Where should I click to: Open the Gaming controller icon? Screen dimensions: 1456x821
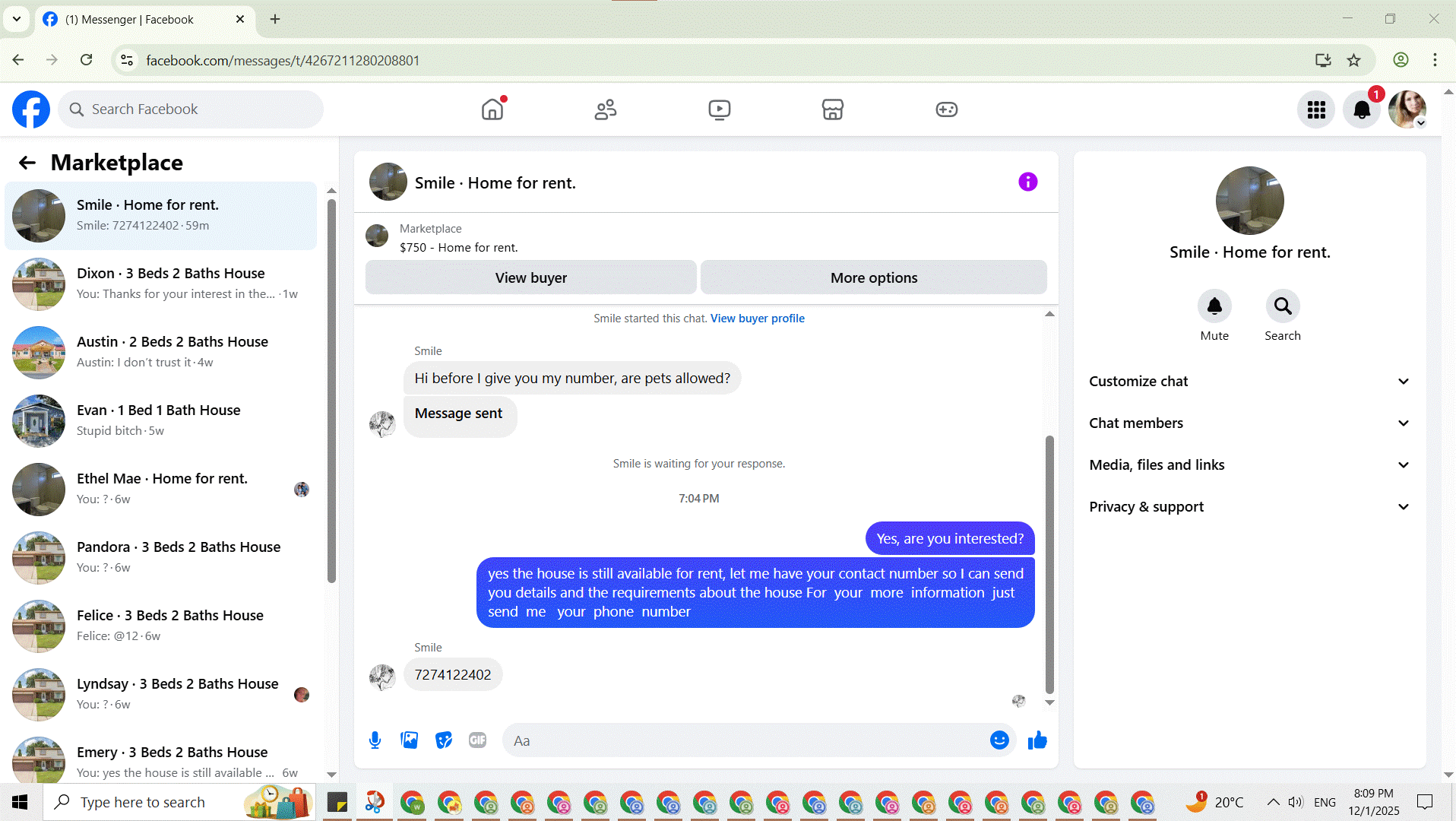pos(946,109)
